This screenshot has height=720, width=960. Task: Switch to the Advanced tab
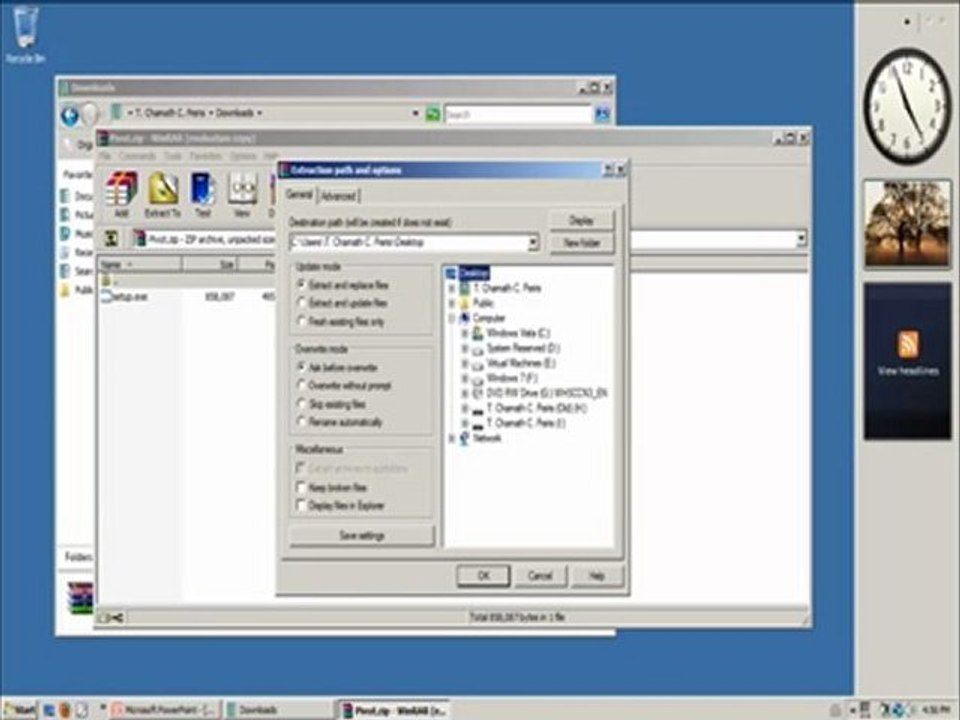339,196
